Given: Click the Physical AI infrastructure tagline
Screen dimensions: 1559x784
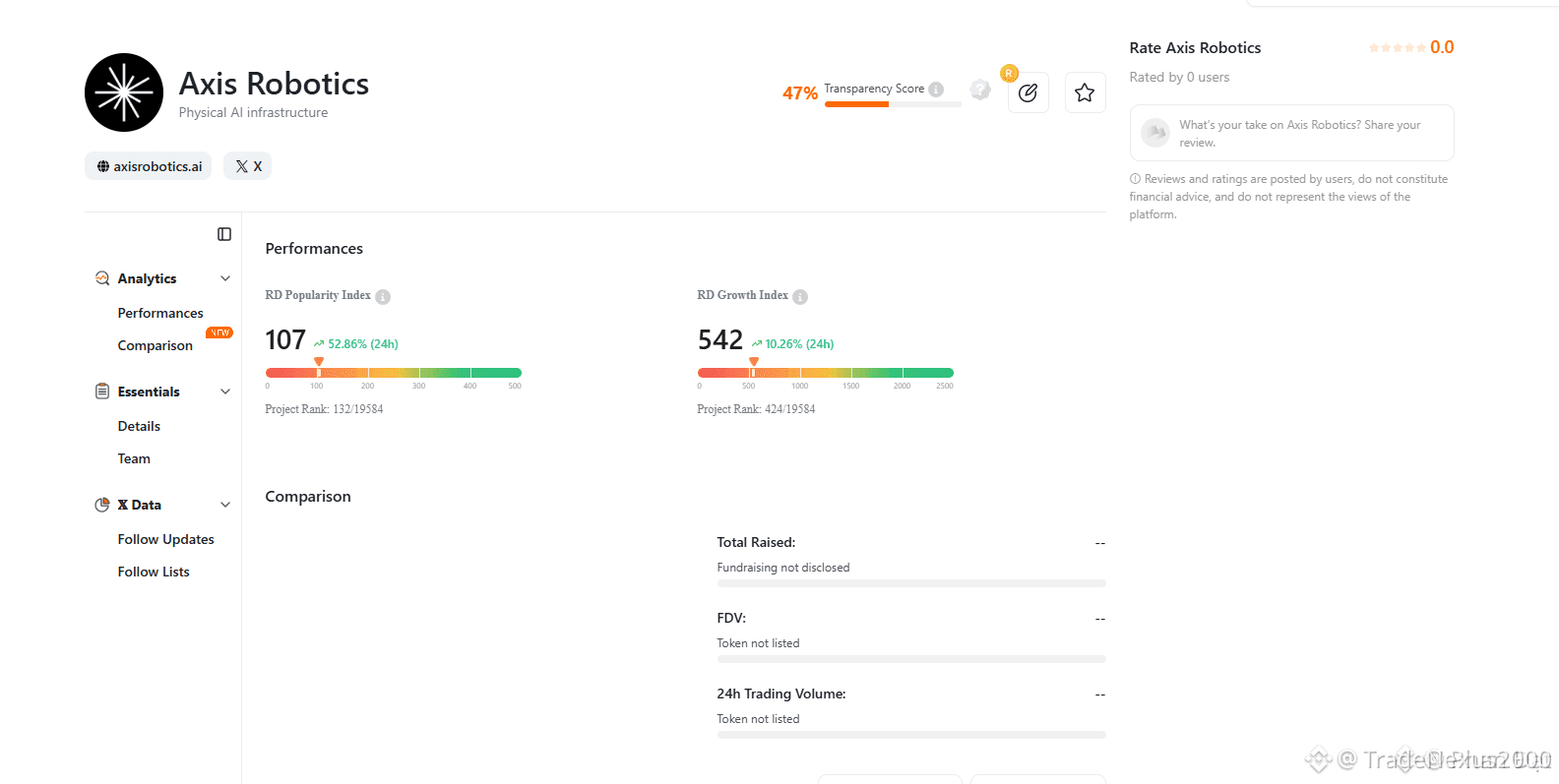Looking at the screenshot, I should pyautogui.click(x=254, y=113).
